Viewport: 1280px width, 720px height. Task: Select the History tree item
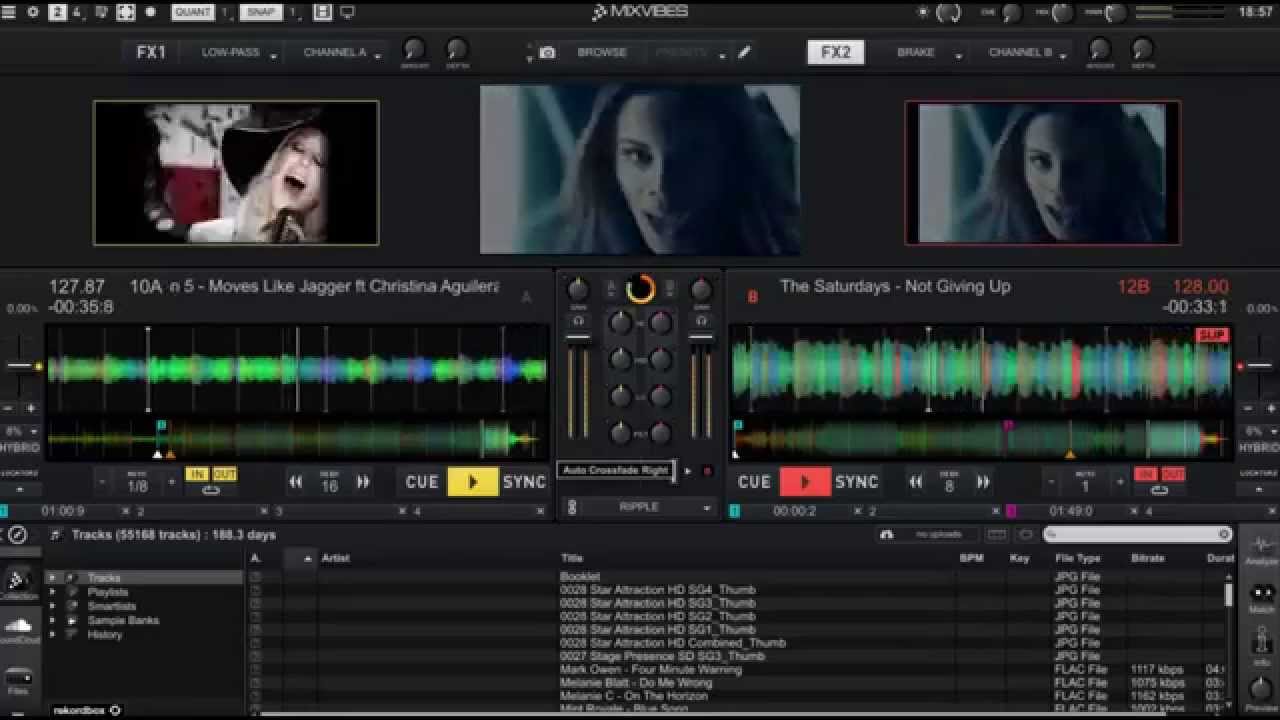tap(104, 634)
